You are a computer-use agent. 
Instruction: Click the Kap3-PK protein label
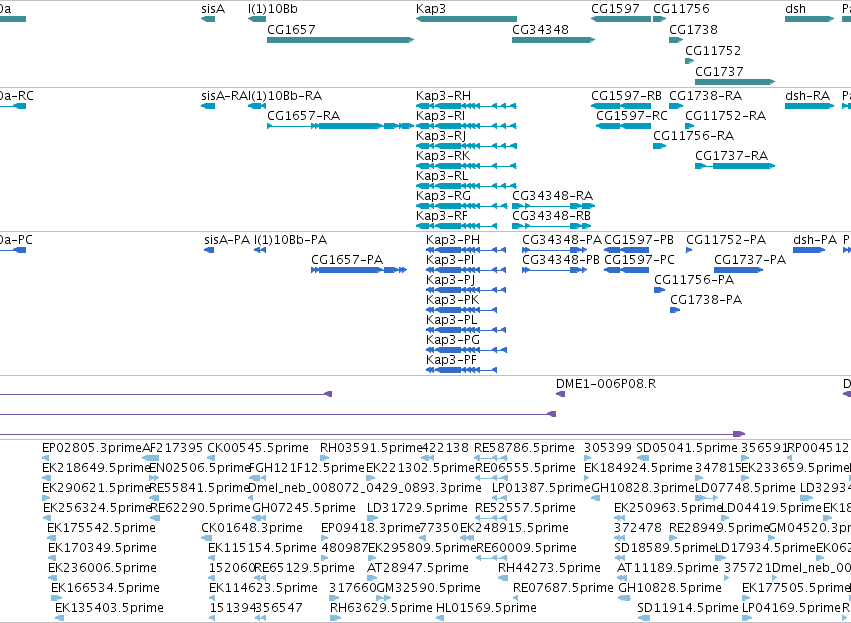453,300
